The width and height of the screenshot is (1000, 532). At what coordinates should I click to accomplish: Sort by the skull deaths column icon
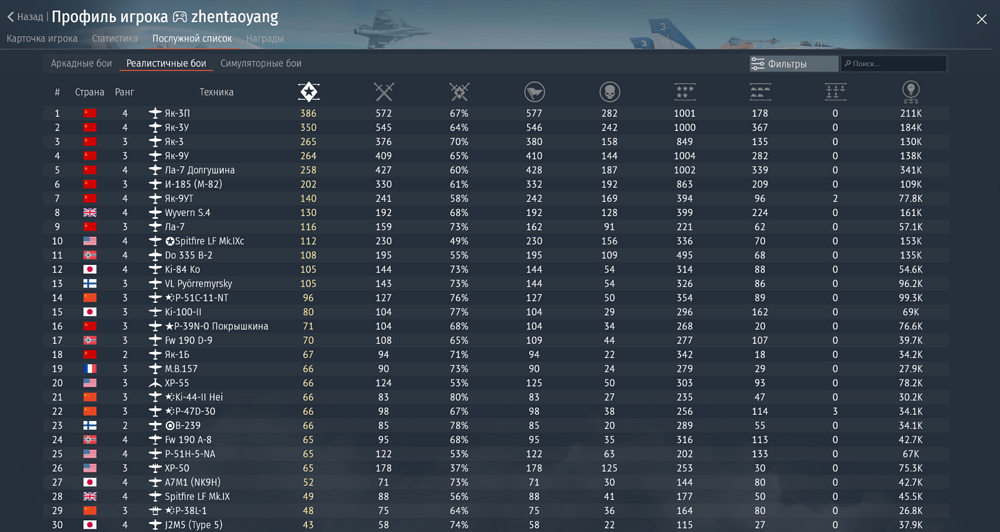pyautogui.click(x=609, y=92)
